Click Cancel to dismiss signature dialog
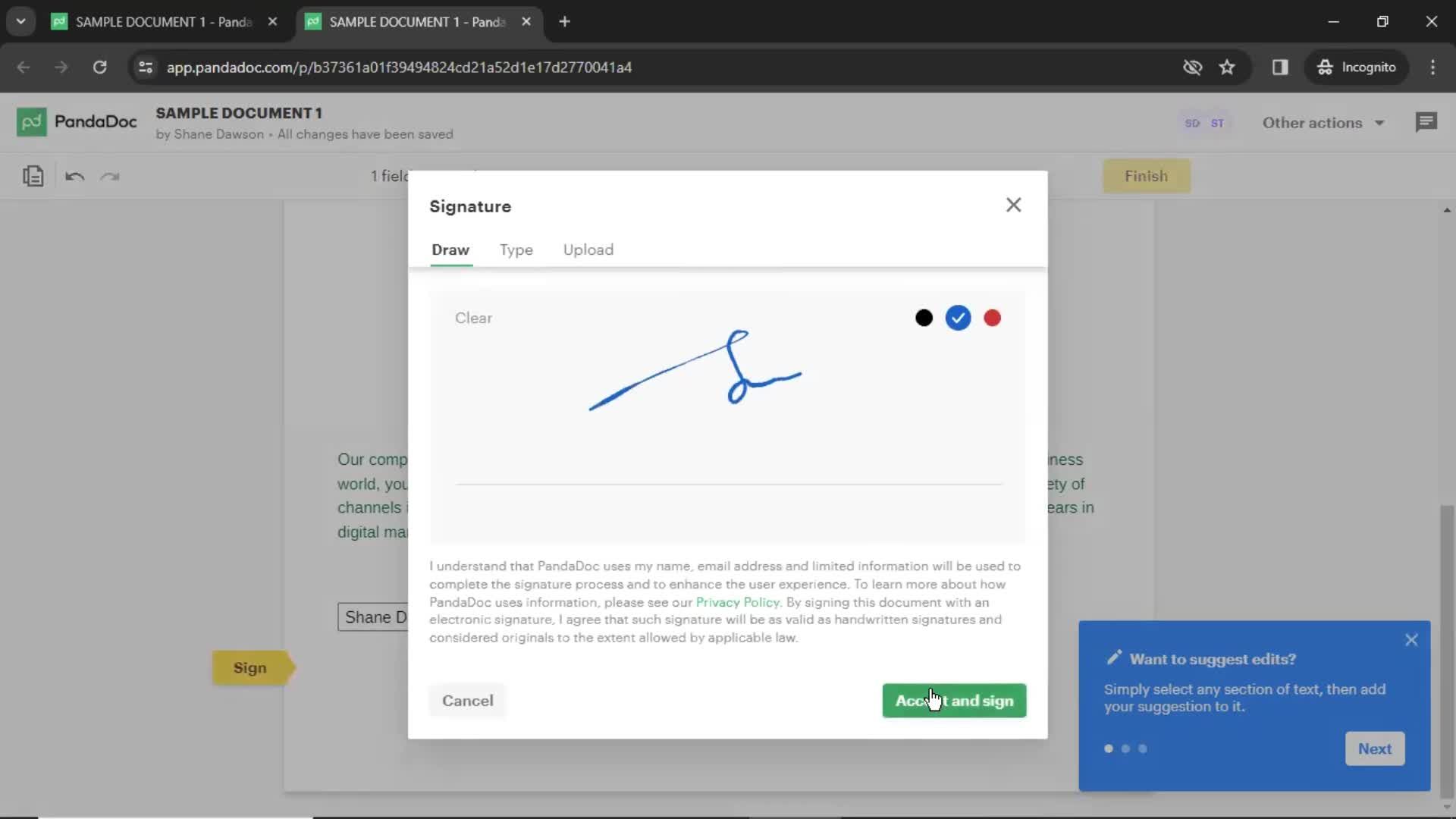This screenshot has width=1456, height=819. tap(467, 700)
